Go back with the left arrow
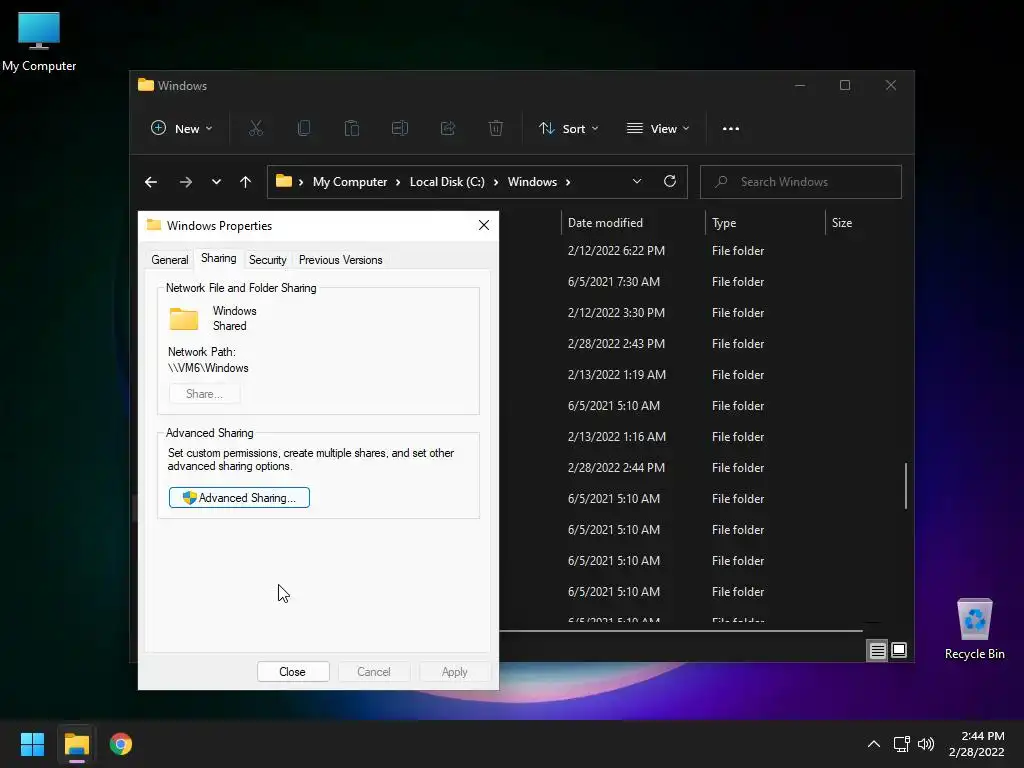Viewport: 1024px width, 768px height. tap(151, 182)
